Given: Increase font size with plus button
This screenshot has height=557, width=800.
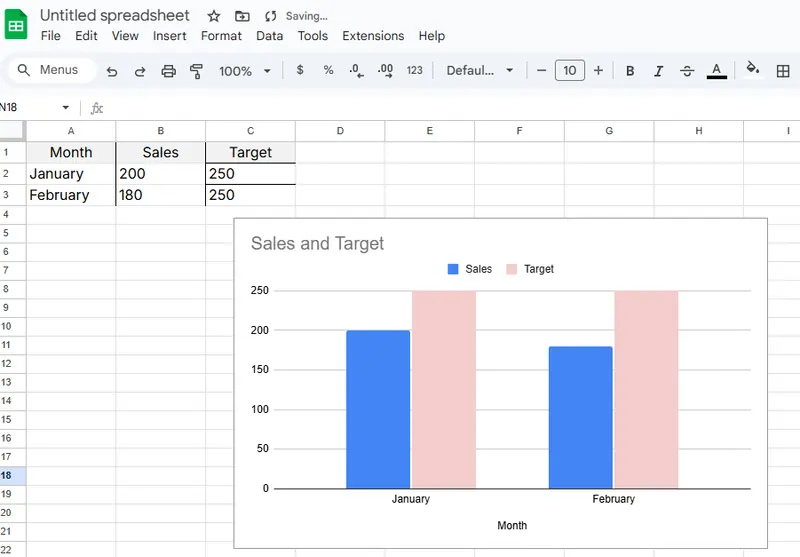Looking at the screenshot, I should point(598,71).
